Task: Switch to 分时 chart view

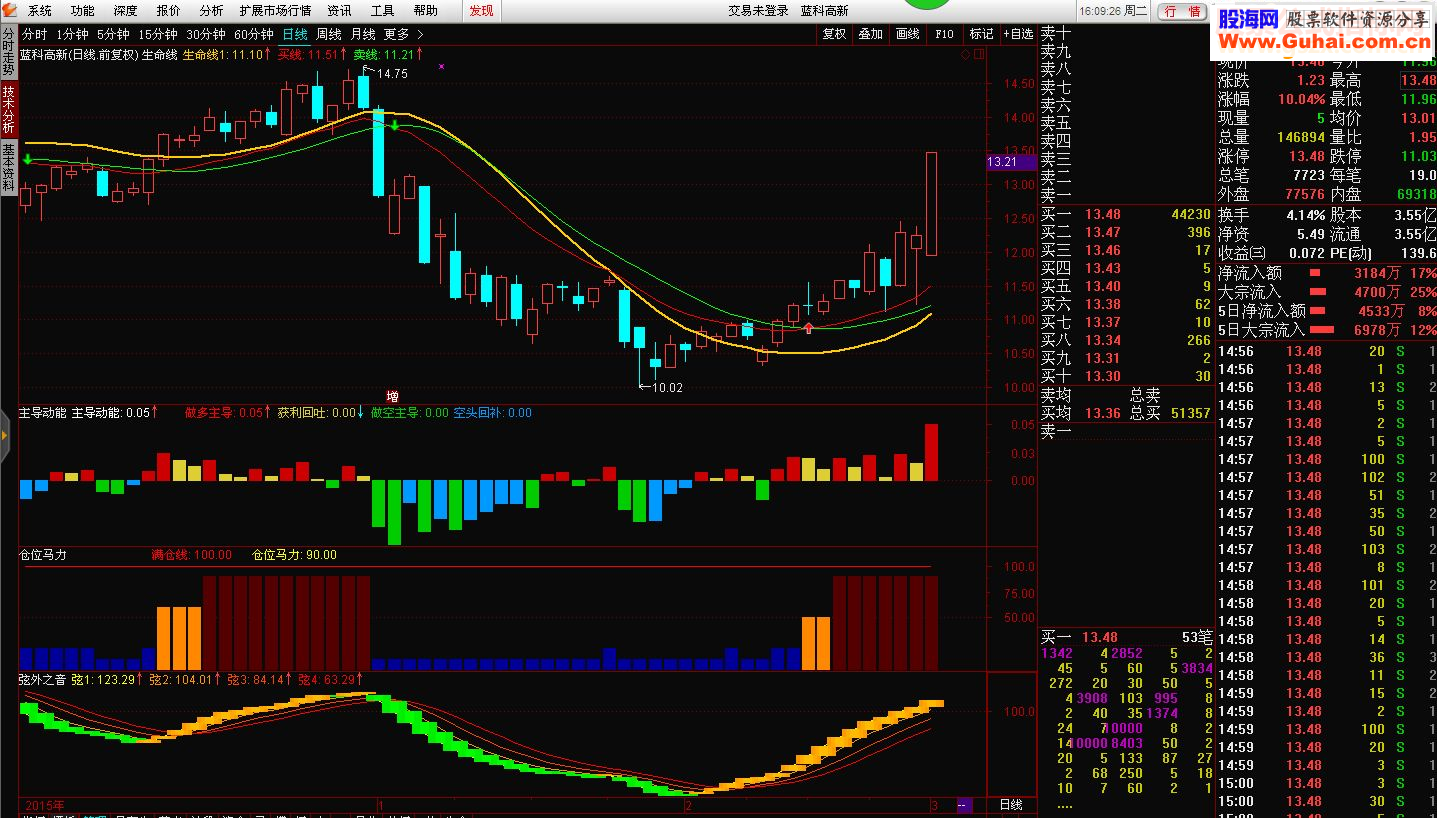Action: tap(34, 34)
